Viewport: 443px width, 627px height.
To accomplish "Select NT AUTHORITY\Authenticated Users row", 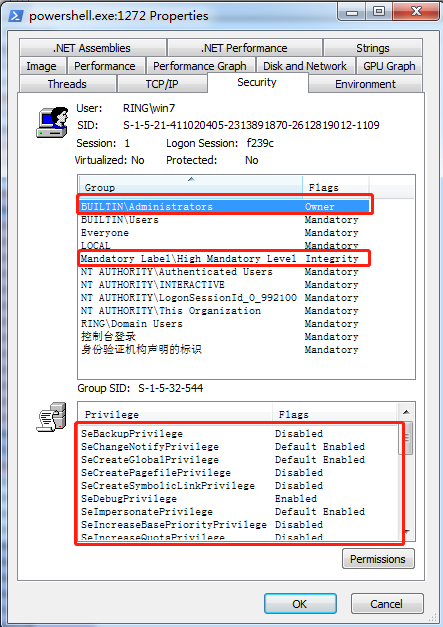I will [x=224, y=272].
